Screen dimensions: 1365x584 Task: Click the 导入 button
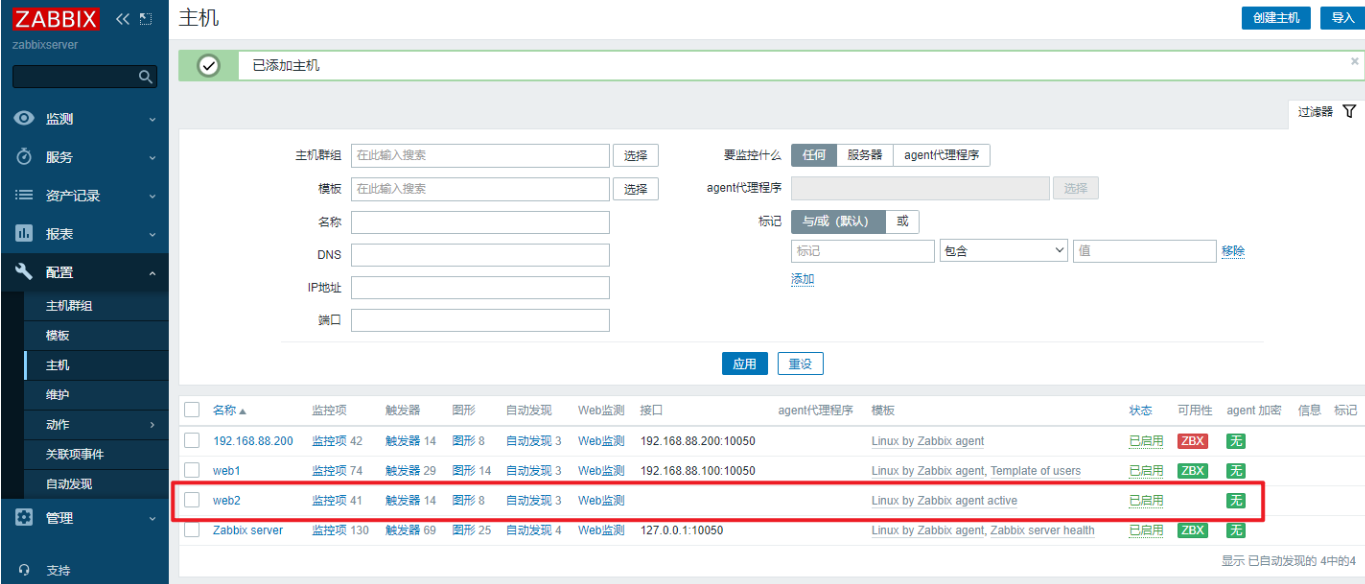click(x=1342, y=18)
